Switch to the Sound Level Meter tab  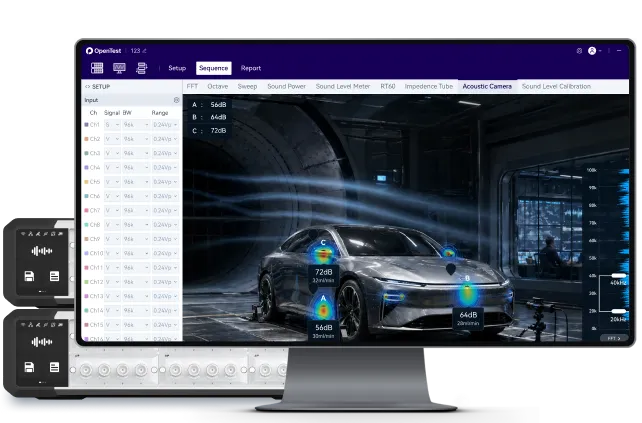(343, 86)
